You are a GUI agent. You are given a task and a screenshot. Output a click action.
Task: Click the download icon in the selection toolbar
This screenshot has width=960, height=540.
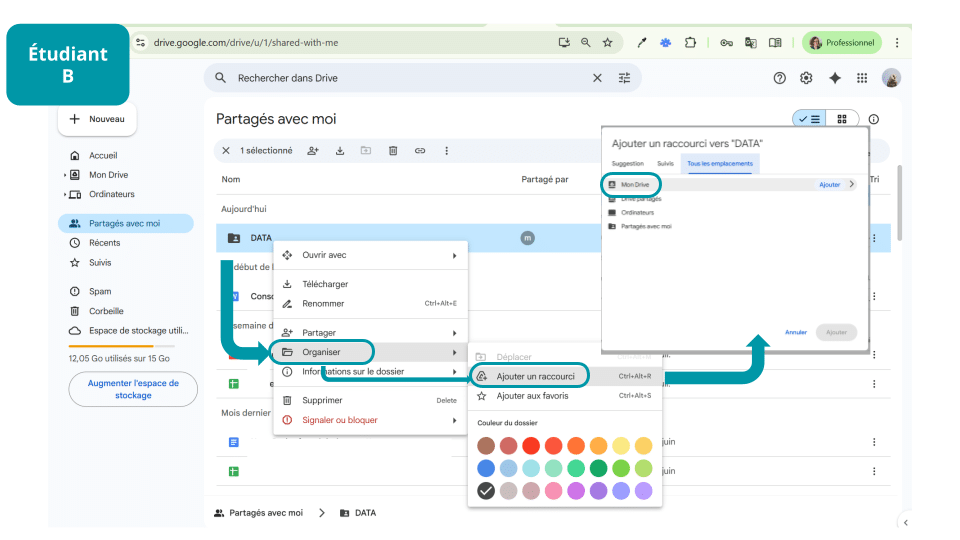coord(340,151)
